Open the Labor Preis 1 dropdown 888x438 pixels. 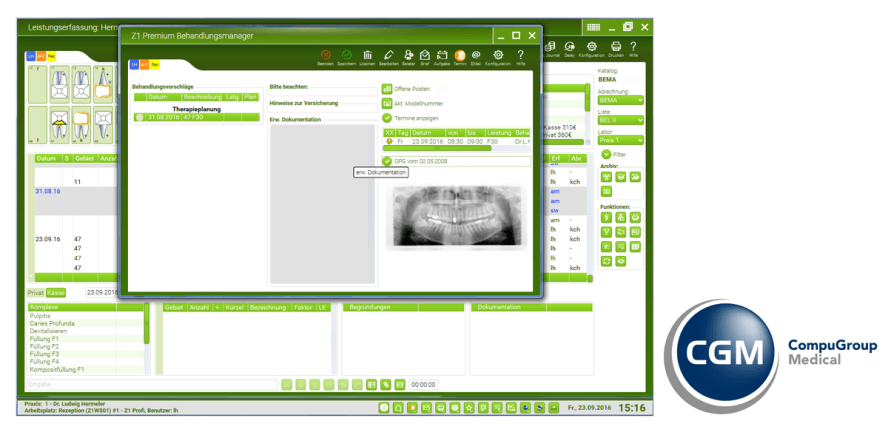click(x=620, y=140)
